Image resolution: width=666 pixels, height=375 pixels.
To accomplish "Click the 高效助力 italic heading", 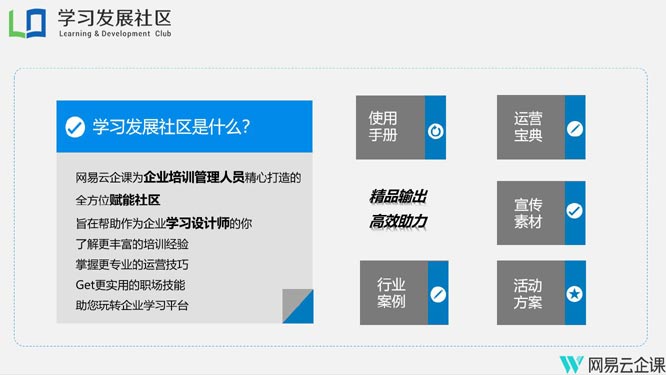I will [398, 221].
